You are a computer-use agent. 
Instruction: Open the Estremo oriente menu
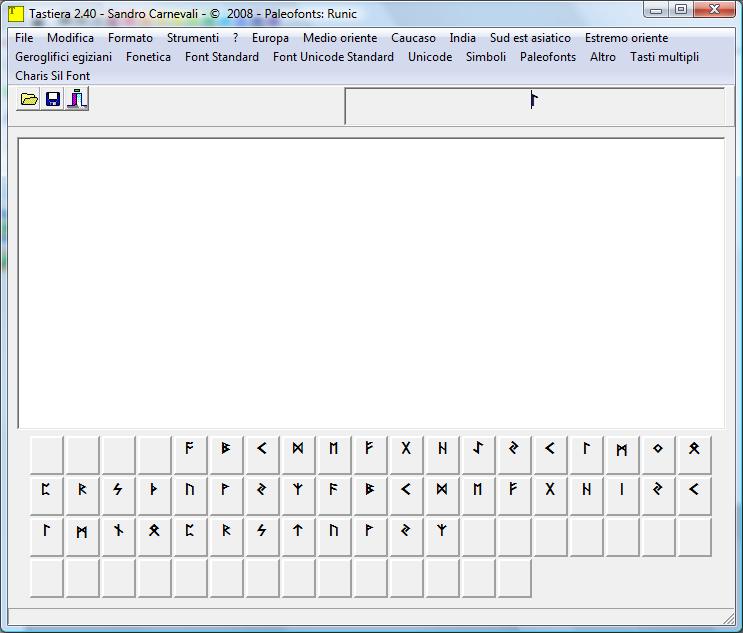(626, 38)
